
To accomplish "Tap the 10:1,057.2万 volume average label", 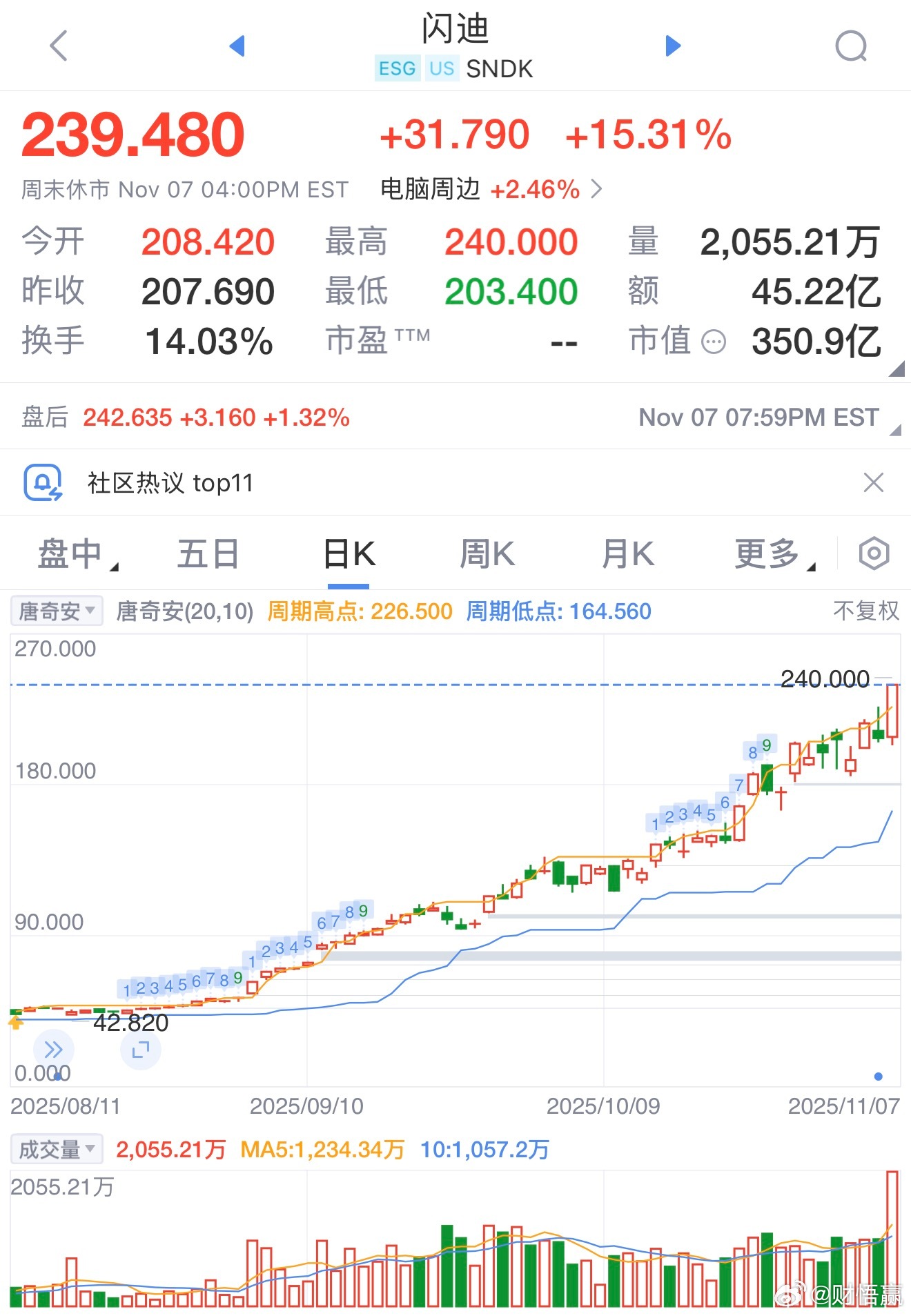I will [484, 1149].
